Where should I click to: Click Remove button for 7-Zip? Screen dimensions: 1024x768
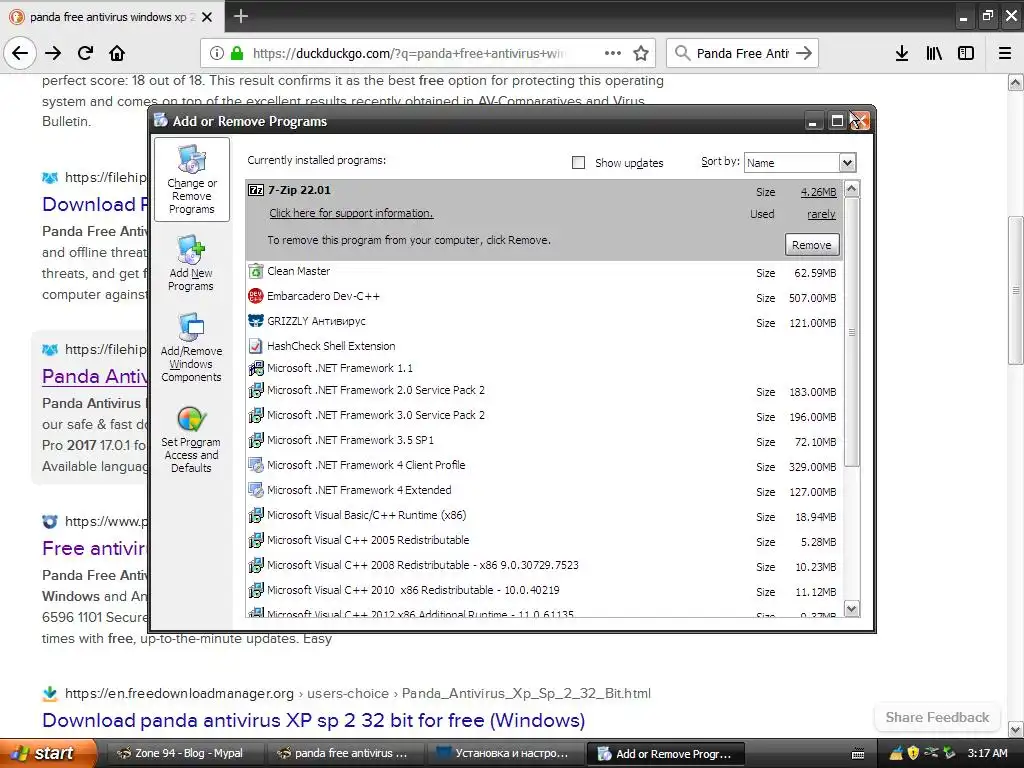click(811, 245)
